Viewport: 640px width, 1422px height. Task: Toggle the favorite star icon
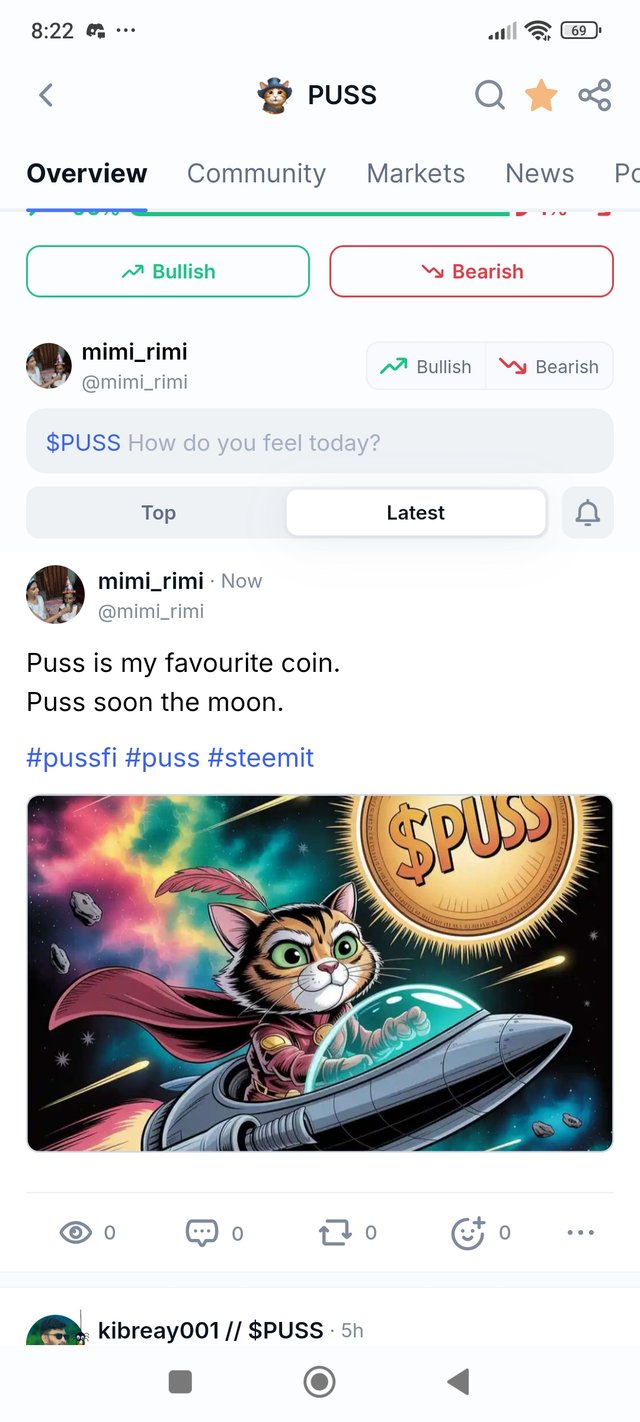click(x=541, y=95)
